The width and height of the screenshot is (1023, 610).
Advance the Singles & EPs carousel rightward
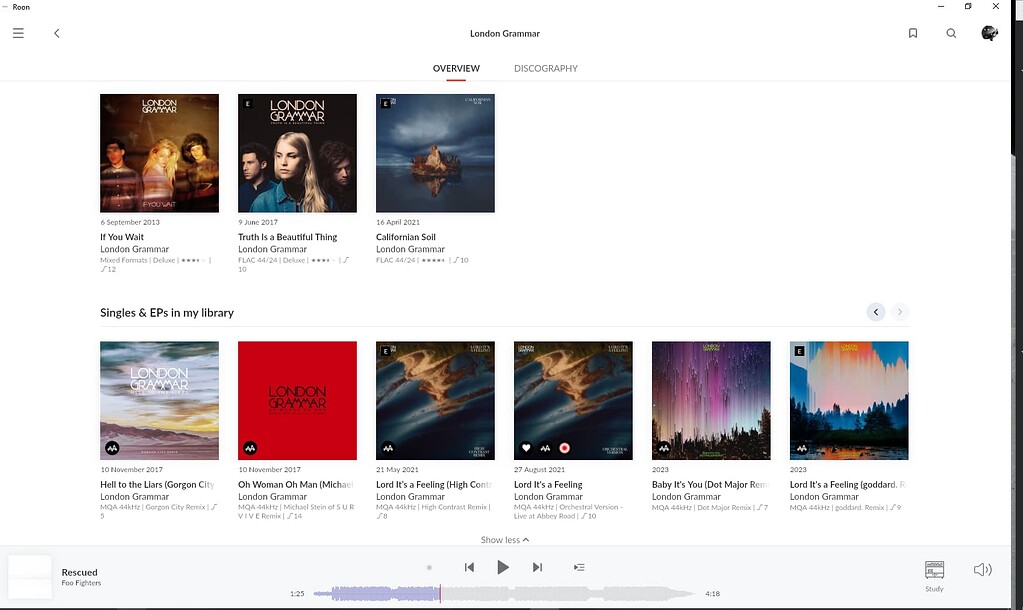click(x=899, y=311)
